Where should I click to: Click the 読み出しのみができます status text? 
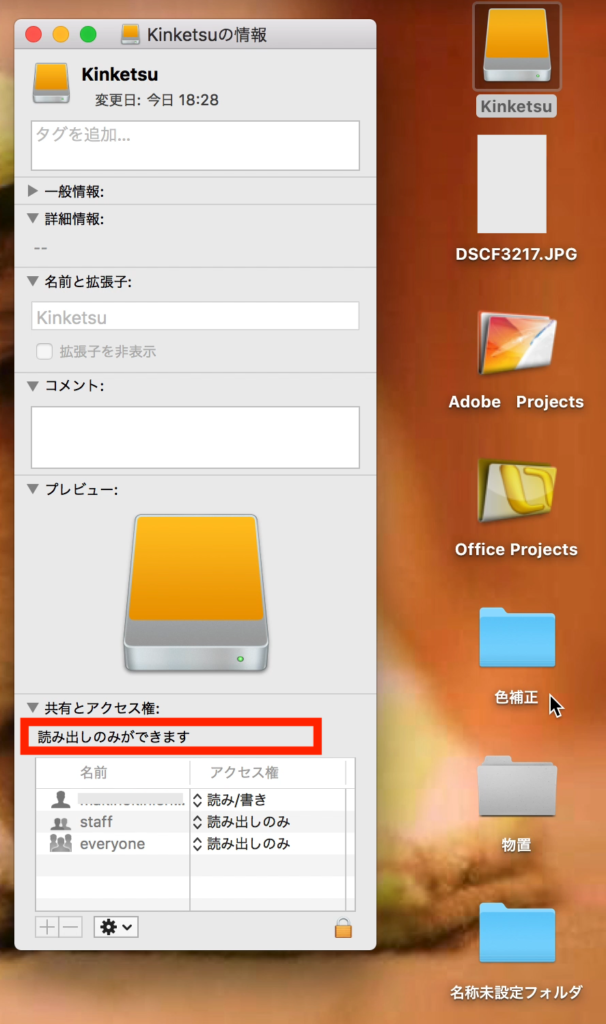pyautogui.click(x=114, y=737)
